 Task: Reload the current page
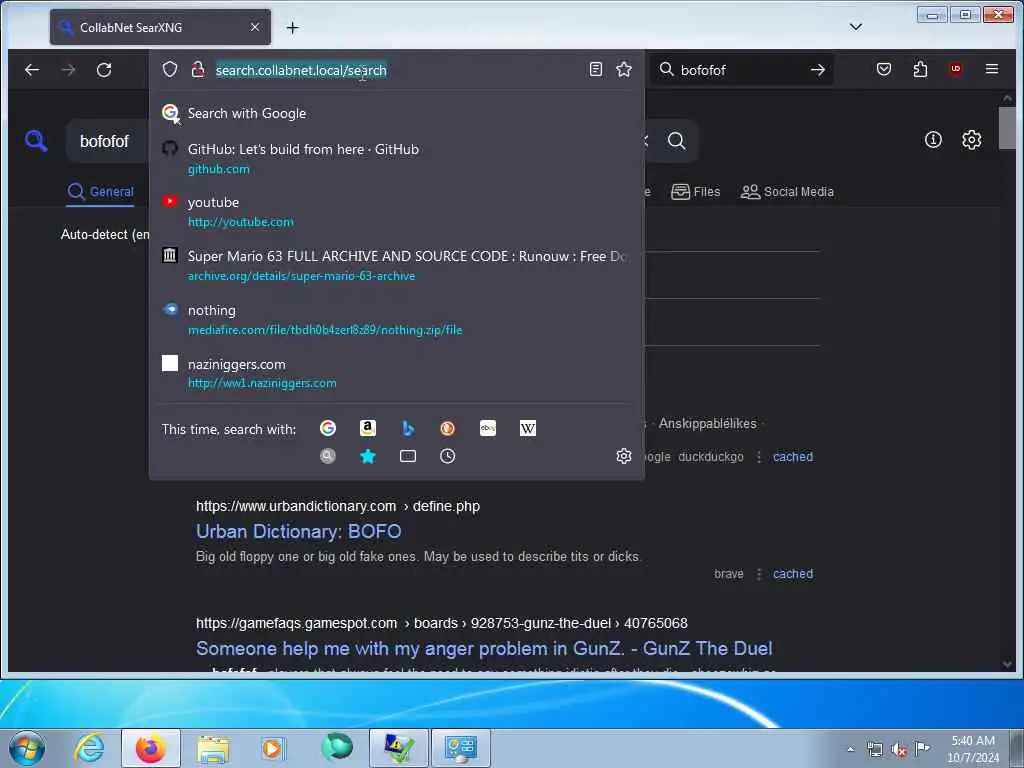point(104,70)
